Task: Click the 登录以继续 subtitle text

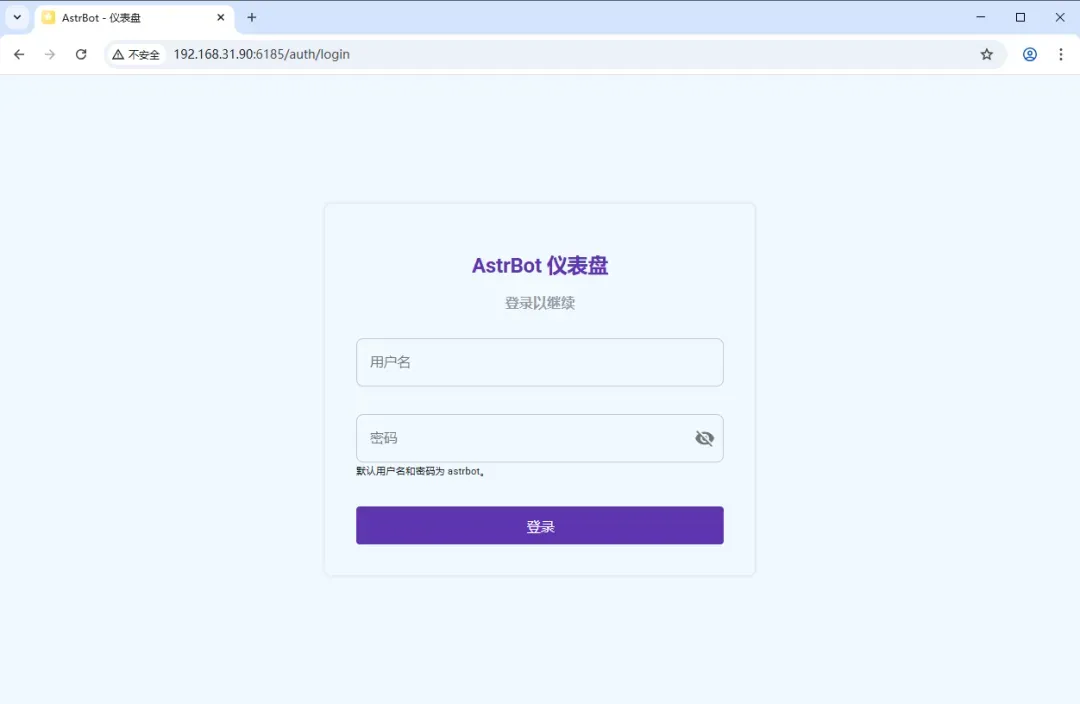Action: tap(540, 303)
